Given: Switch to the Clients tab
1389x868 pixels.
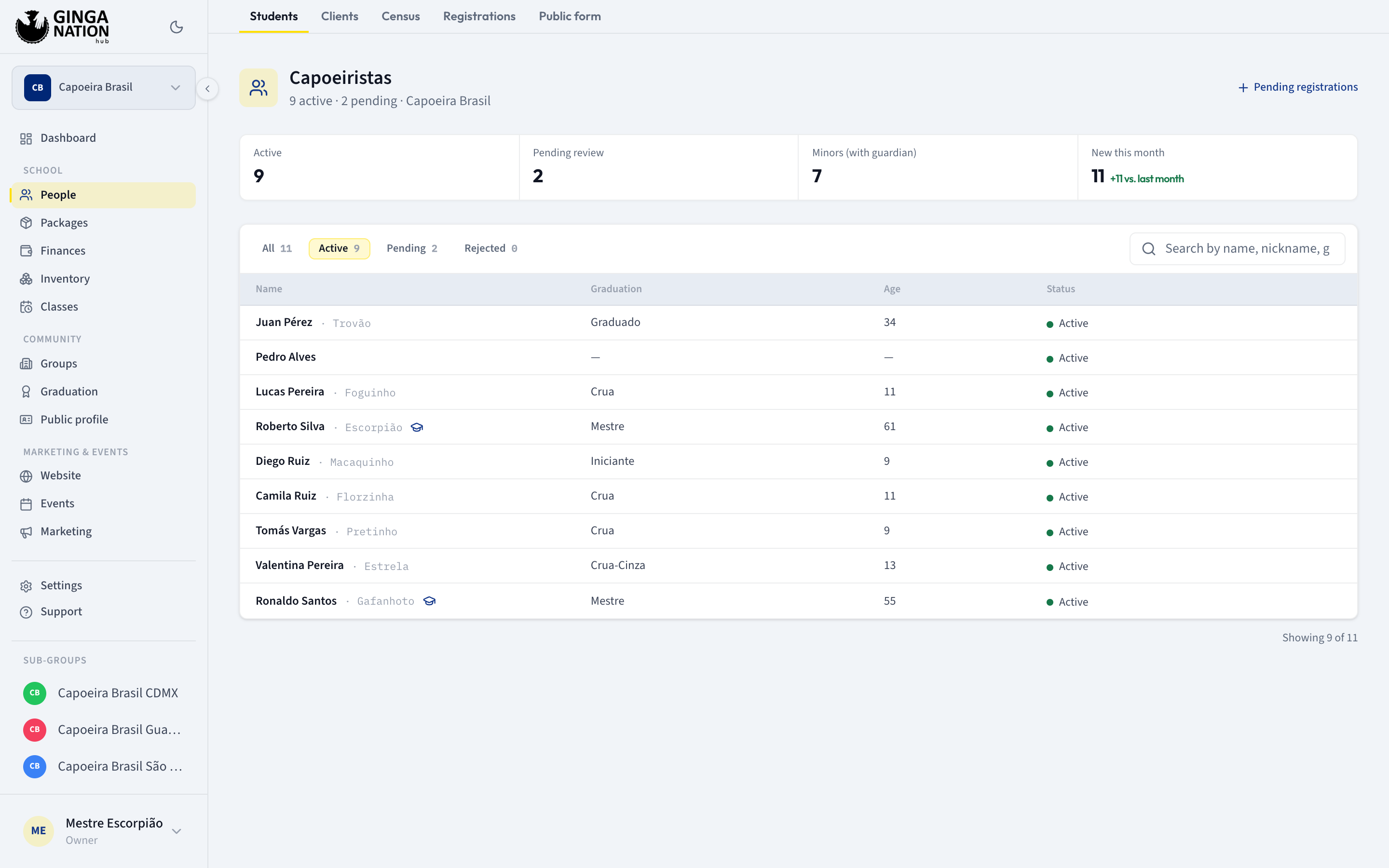Looking at the screenshot, I should point(339,16).
